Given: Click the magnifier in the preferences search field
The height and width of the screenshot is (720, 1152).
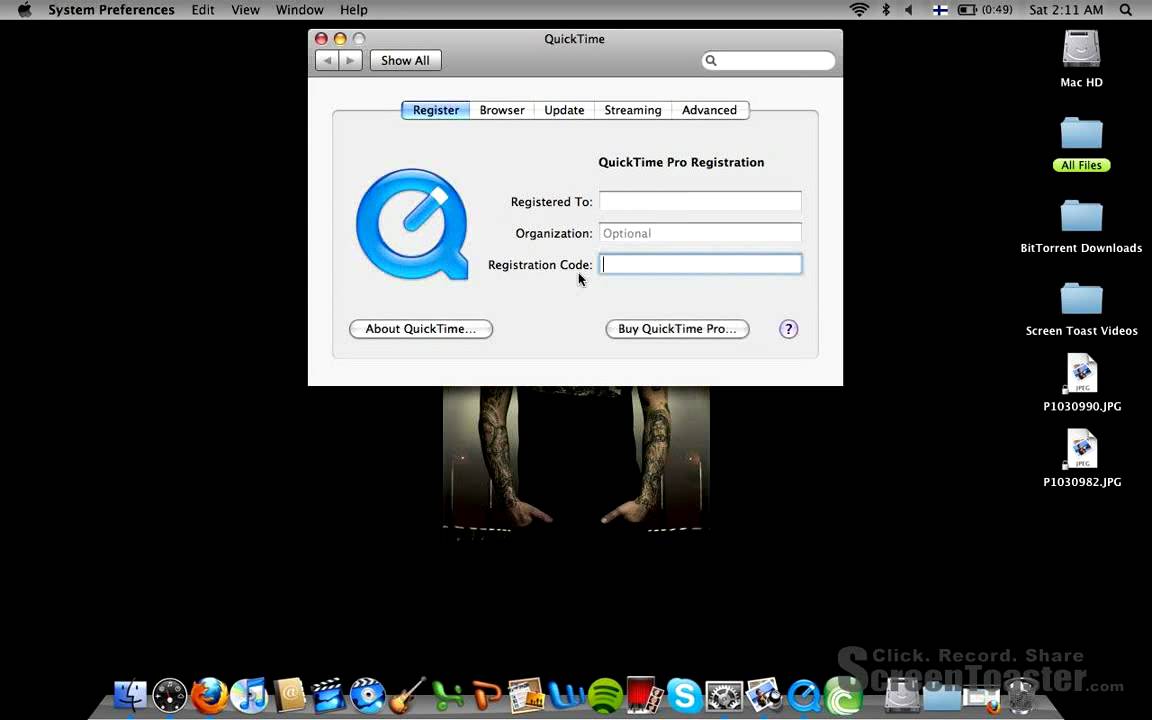Looking at the screenshot, I should [710, 61].
